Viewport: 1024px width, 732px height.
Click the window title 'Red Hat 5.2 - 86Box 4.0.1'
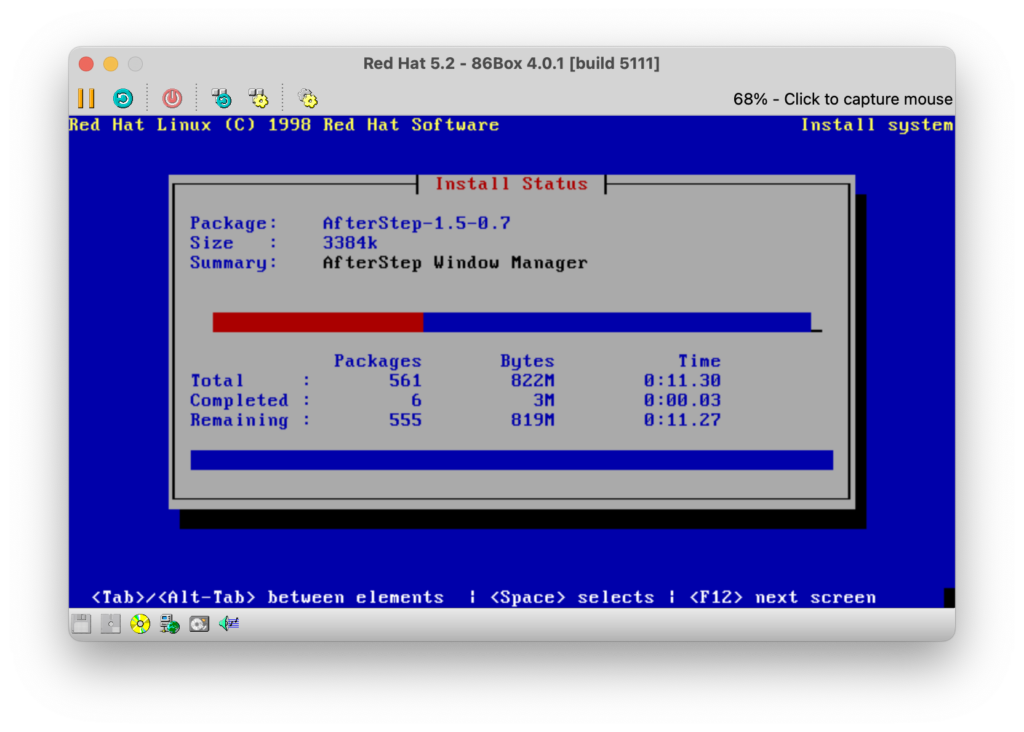click(x=511, y=63)
